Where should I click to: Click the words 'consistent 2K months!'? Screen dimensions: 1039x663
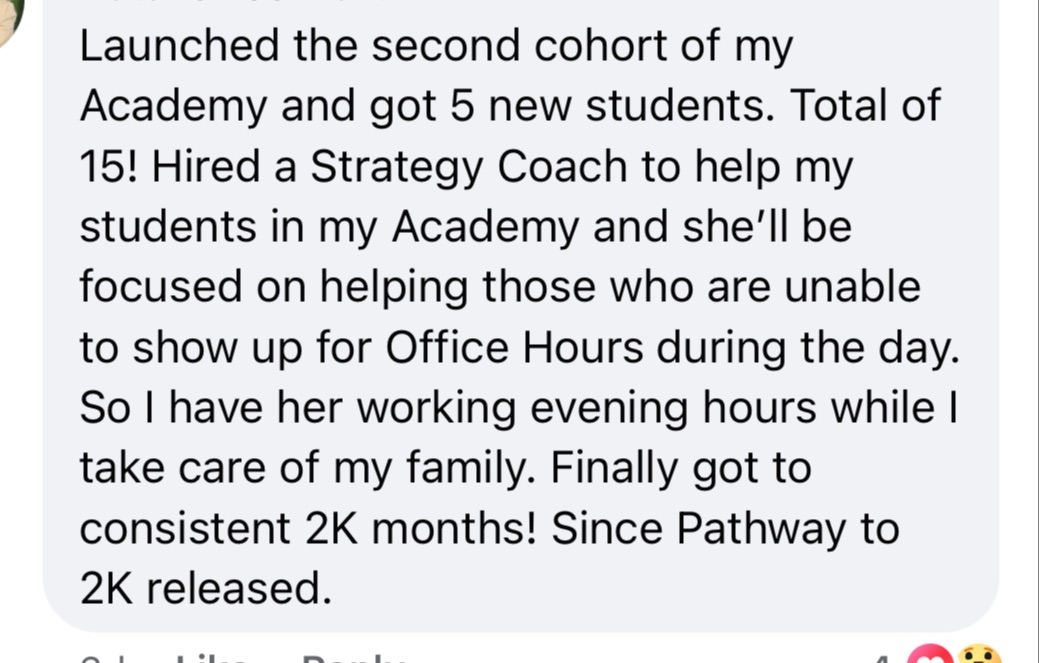tap(307, 529)
